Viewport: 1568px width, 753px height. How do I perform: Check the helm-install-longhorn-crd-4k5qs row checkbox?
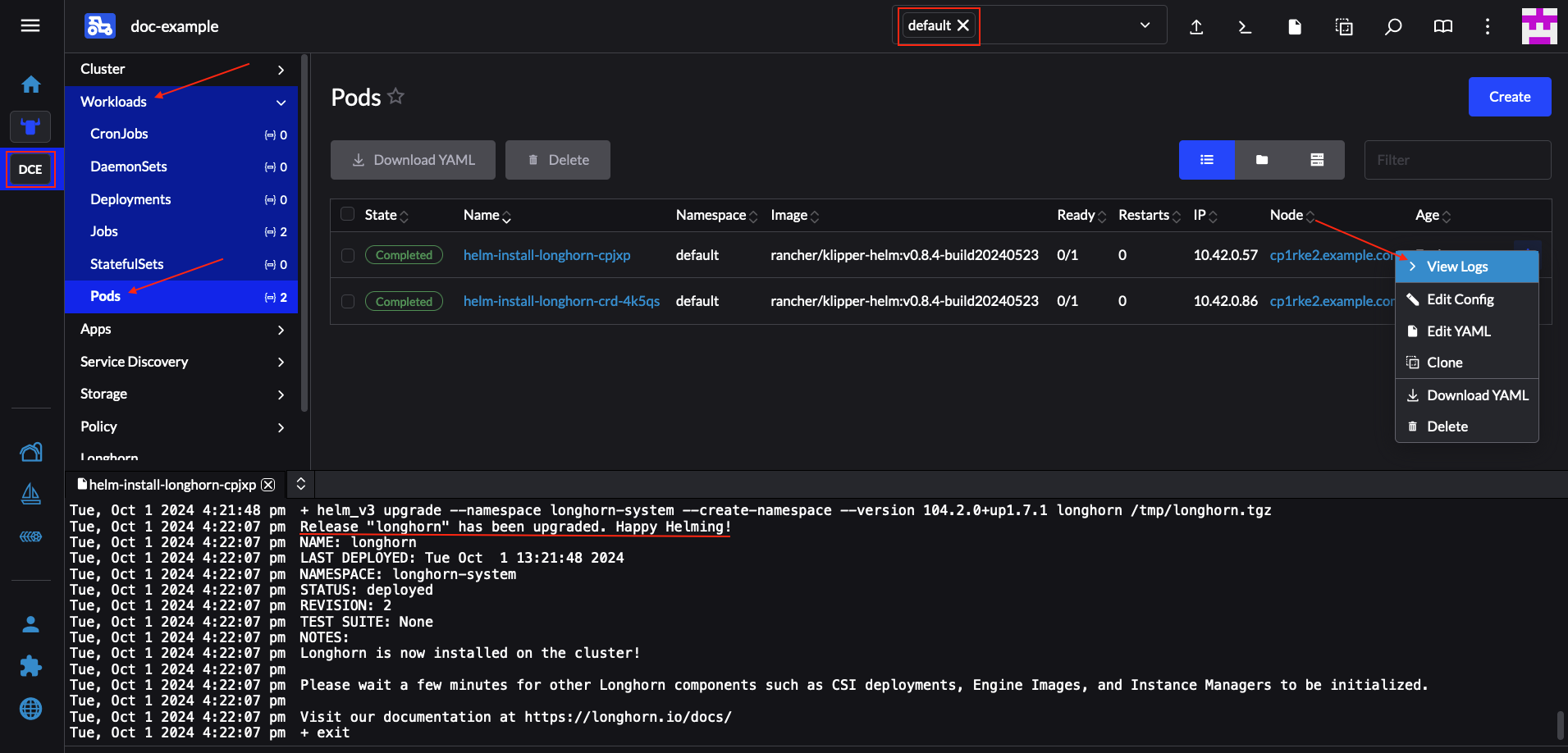pyautogui.click(x=348, y=301)
